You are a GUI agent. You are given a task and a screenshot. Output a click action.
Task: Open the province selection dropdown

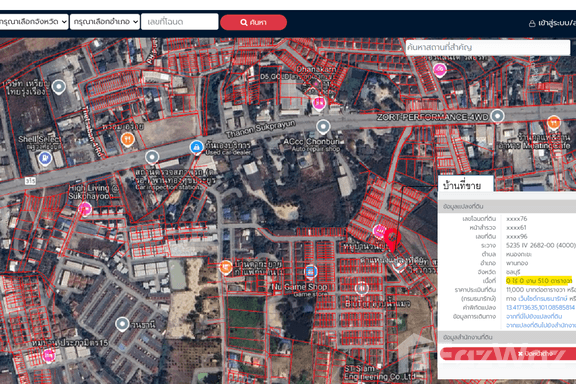(33, 22)
